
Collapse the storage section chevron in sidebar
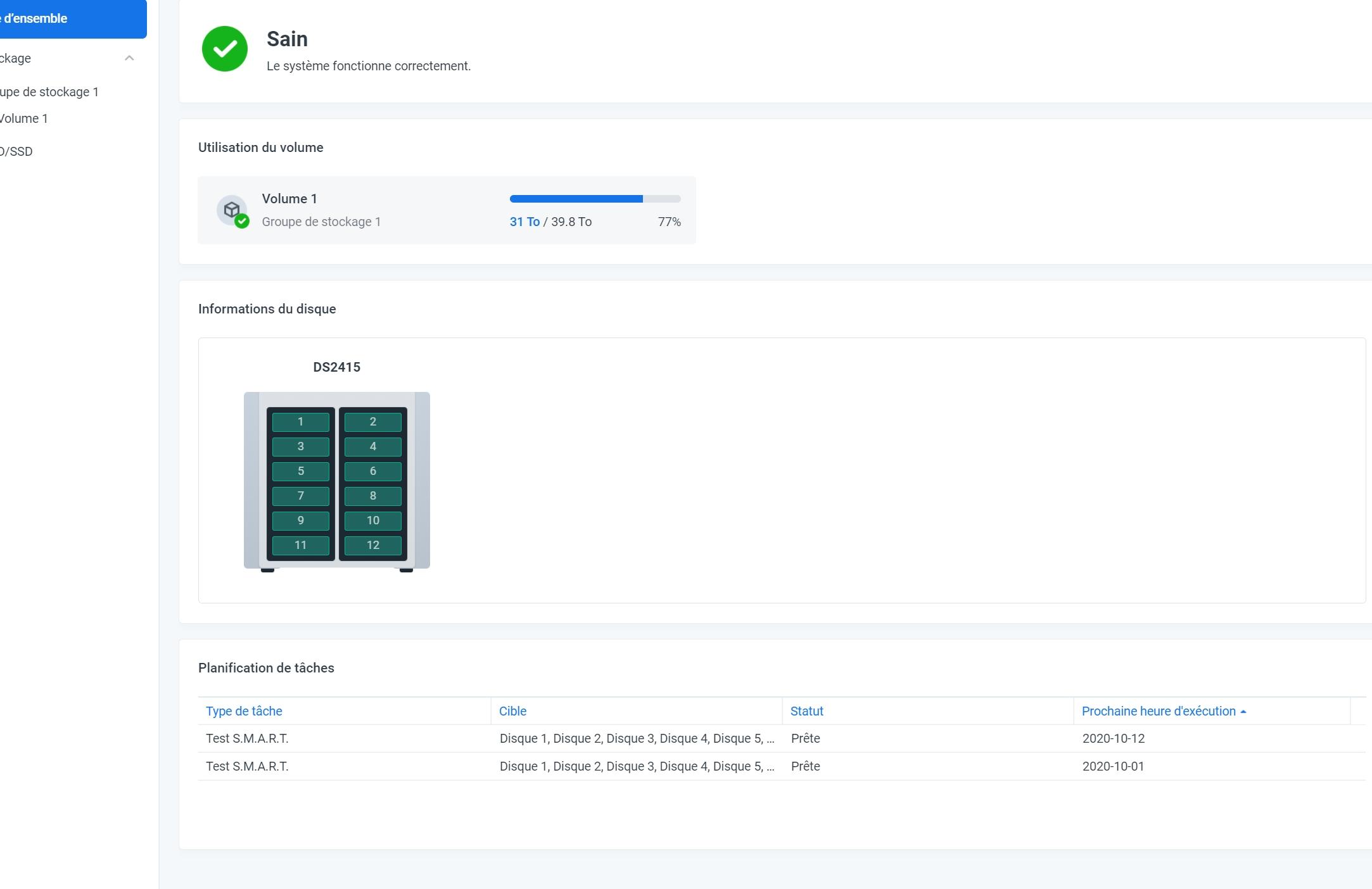129,58
